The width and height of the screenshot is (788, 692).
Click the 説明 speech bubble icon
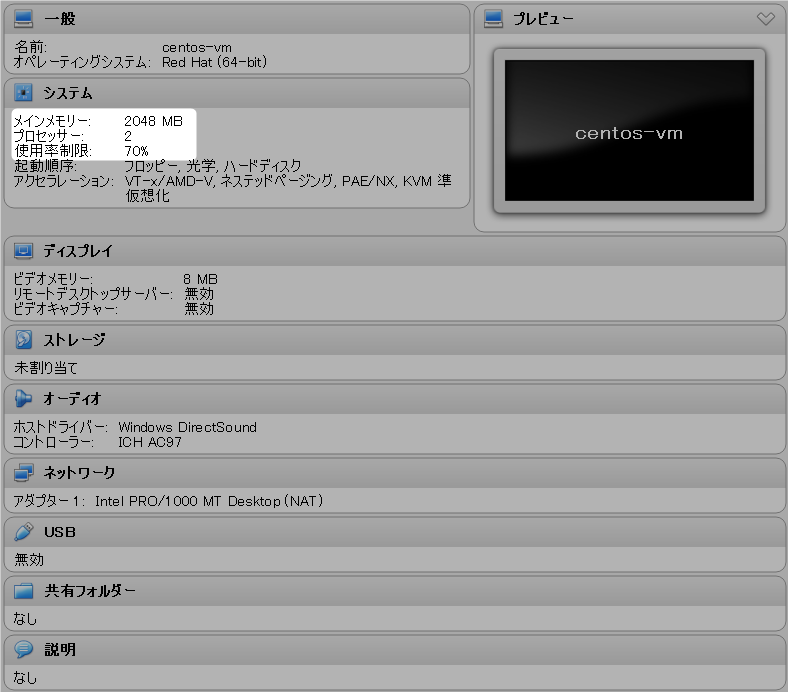coord(23,649)
